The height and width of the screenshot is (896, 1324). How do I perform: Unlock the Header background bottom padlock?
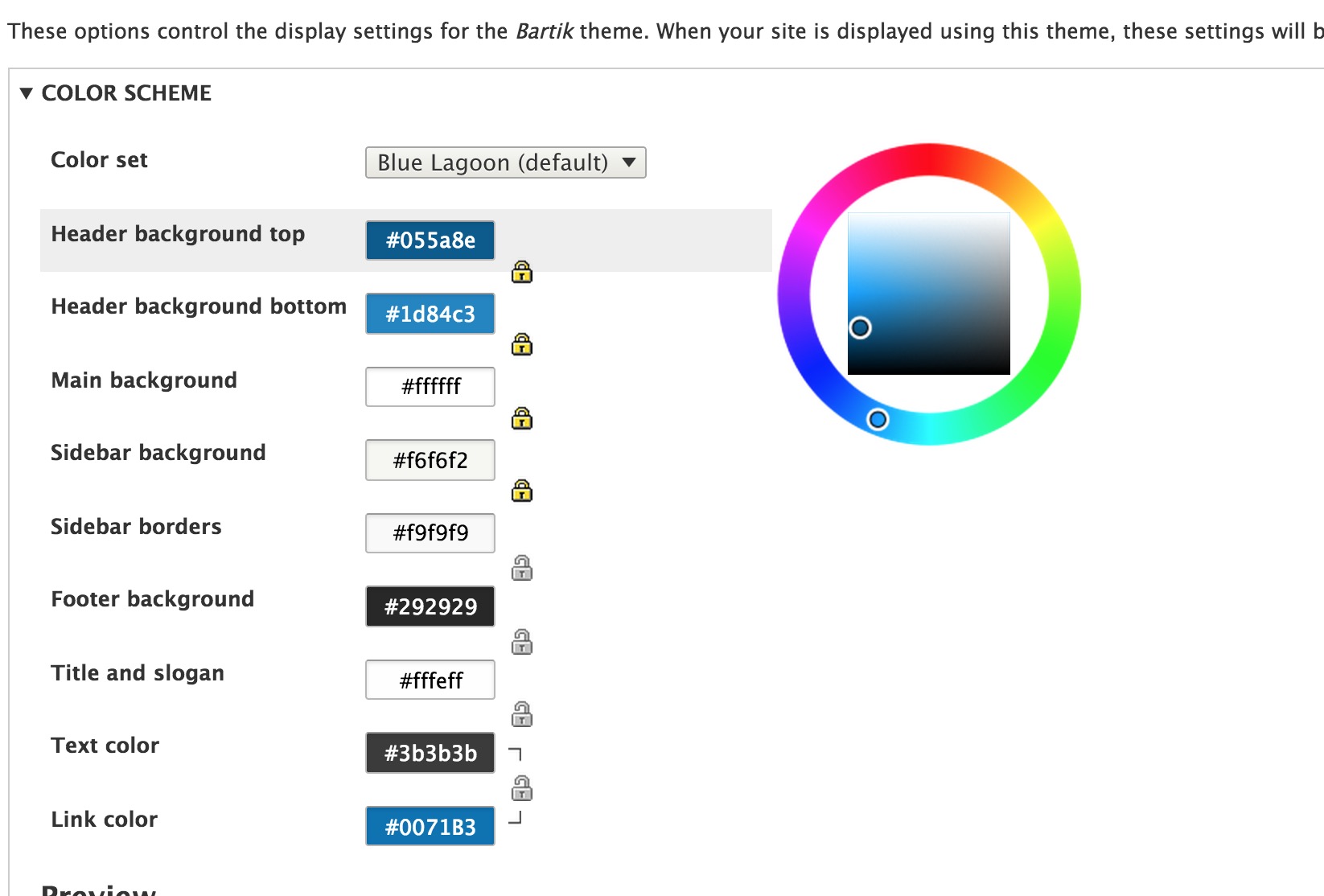tap(521, 345)
